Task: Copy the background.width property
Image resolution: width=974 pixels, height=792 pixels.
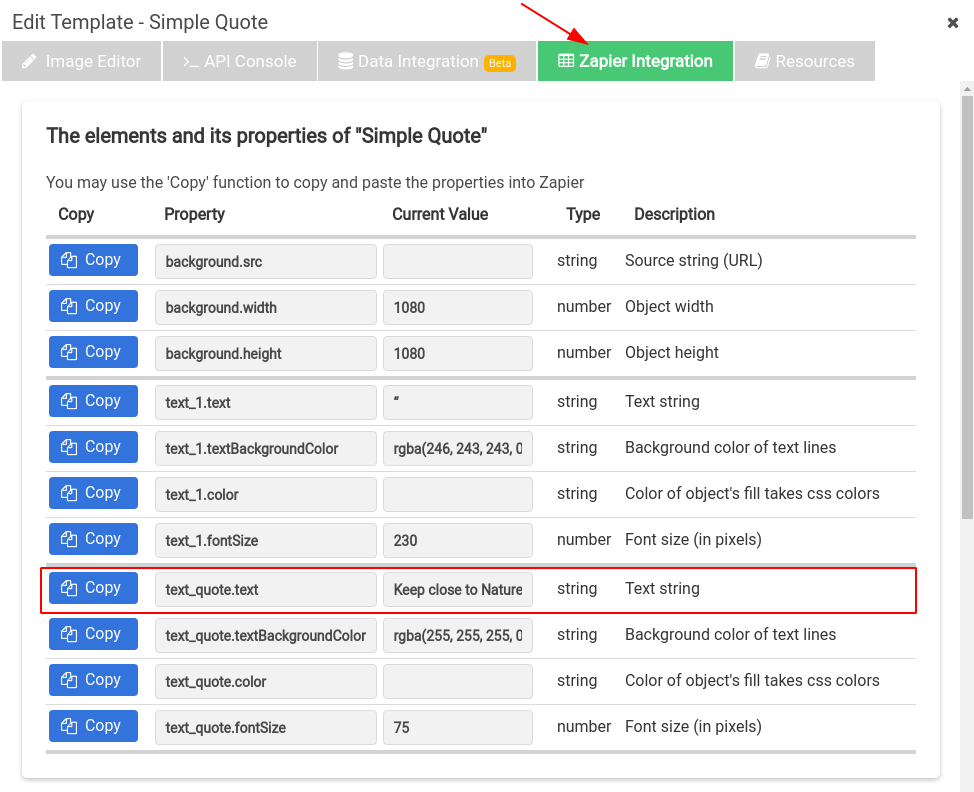Action: click(93, 306)
